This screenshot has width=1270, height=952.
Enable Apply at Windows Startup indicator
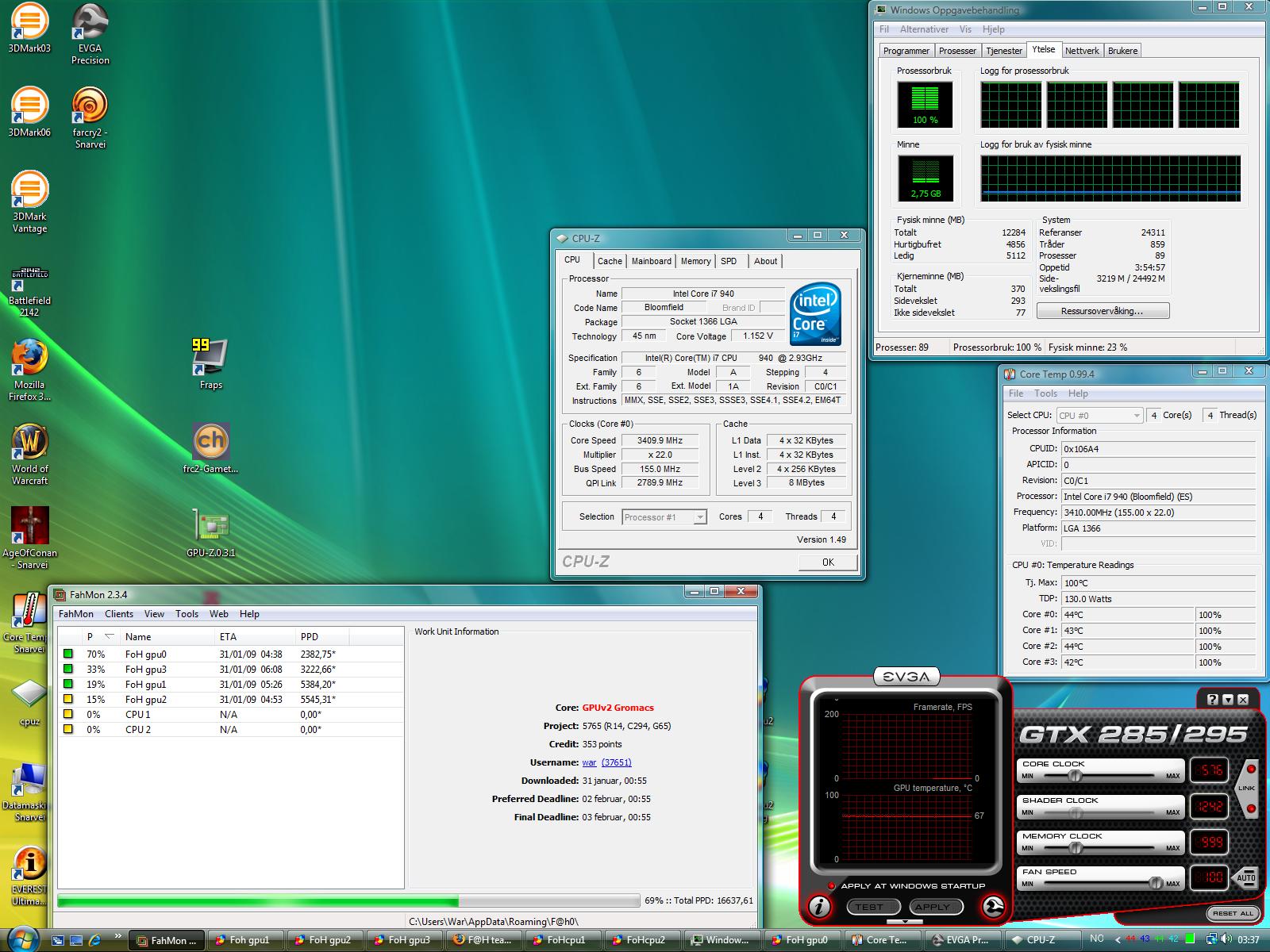pyautogui.click(x=831, y=886)
